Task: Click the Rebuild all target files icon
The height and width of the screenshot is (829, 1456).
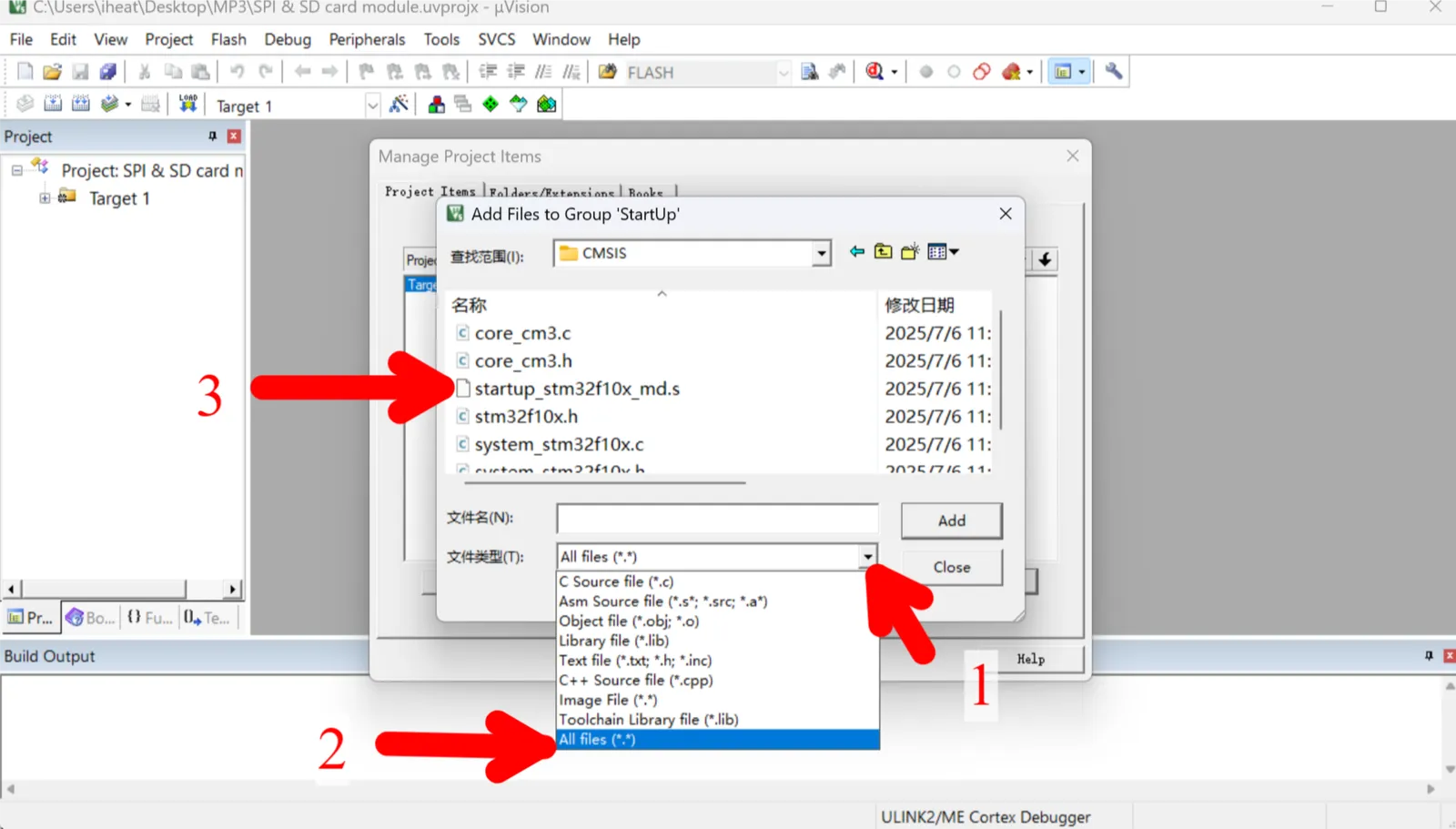Action: coord(81,104)
